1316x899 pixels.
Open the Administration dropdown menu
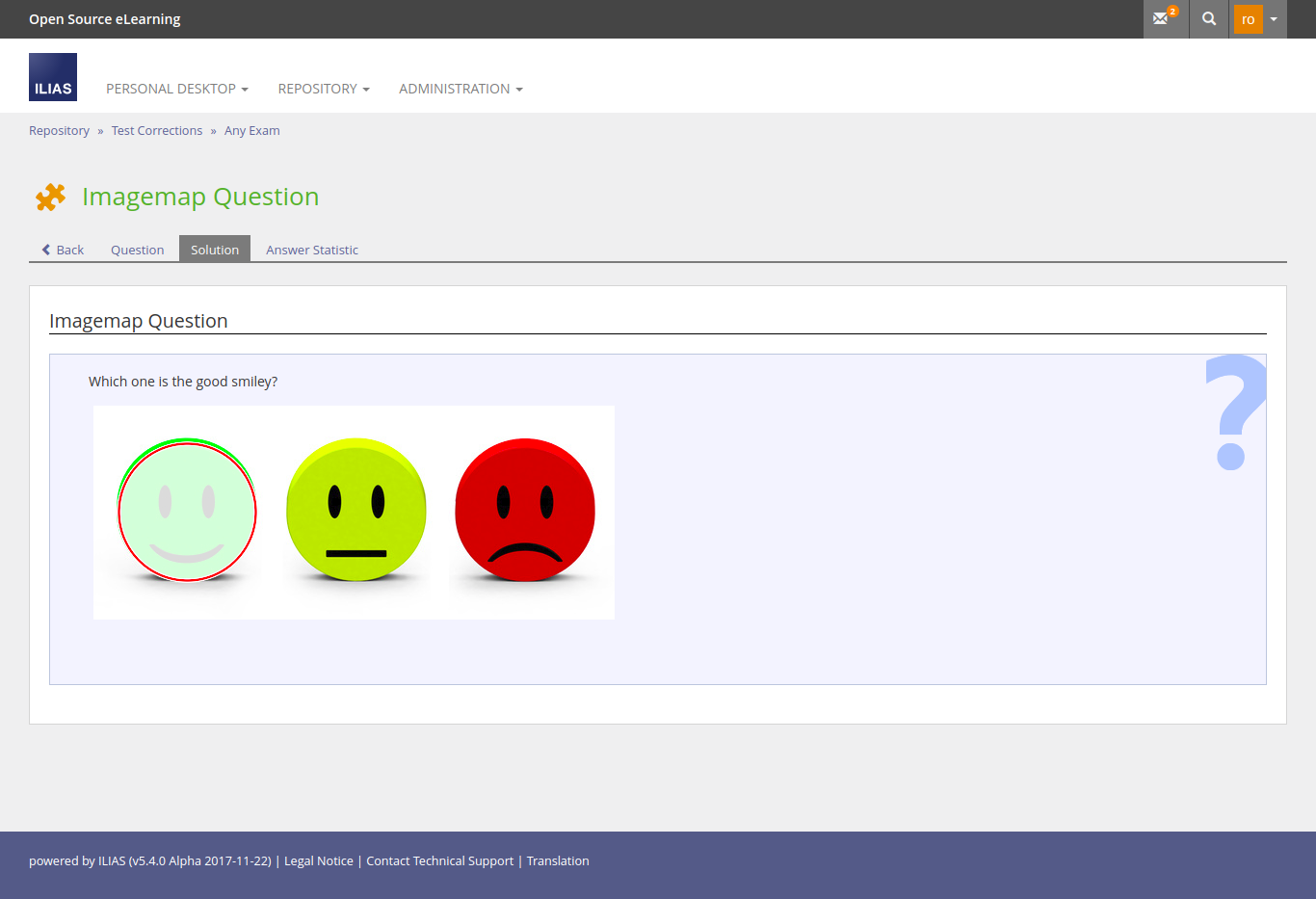pyautogui.click(x=461, y=89)
